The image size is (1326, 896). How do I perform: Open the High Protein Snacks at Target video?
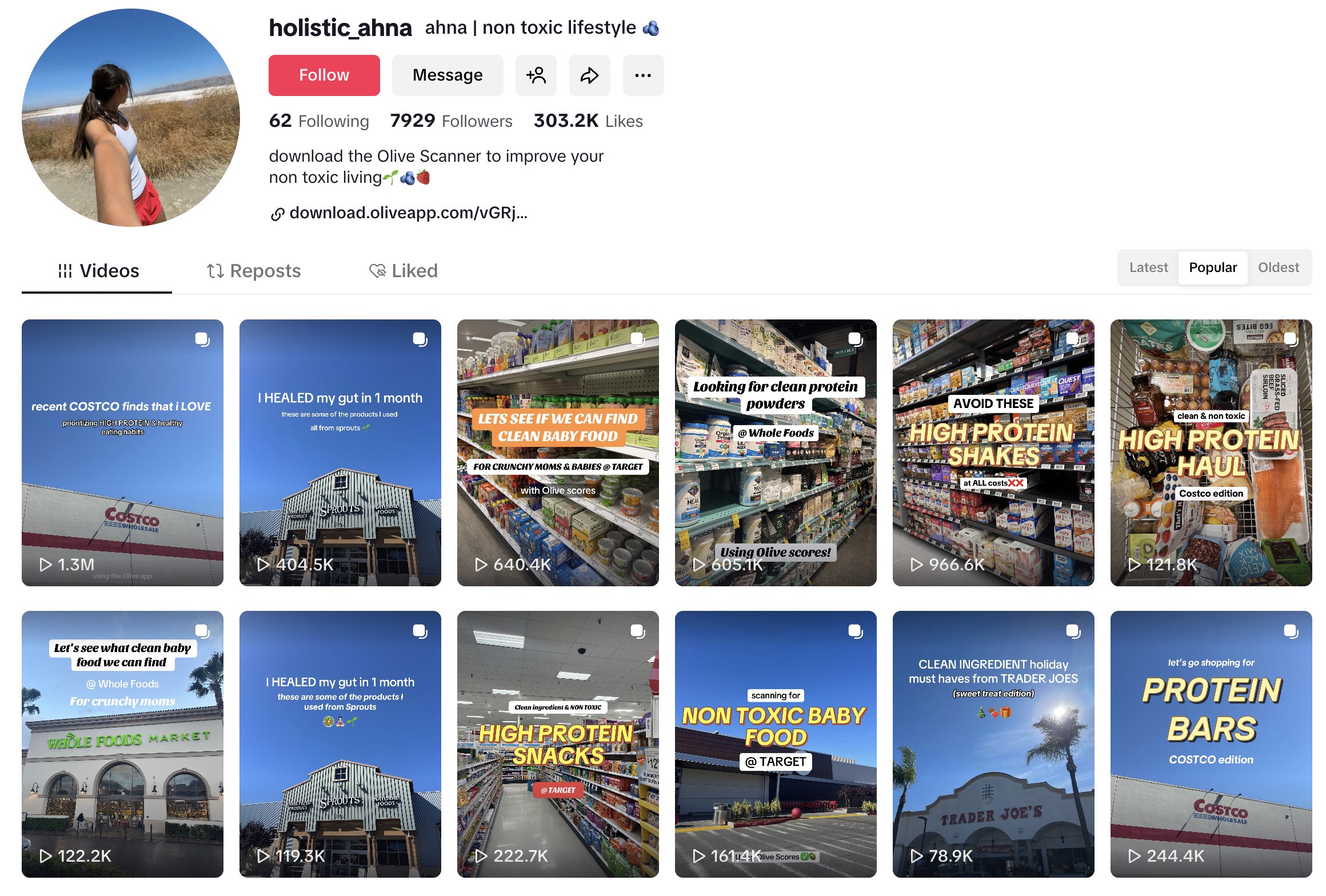coord(558,744)
